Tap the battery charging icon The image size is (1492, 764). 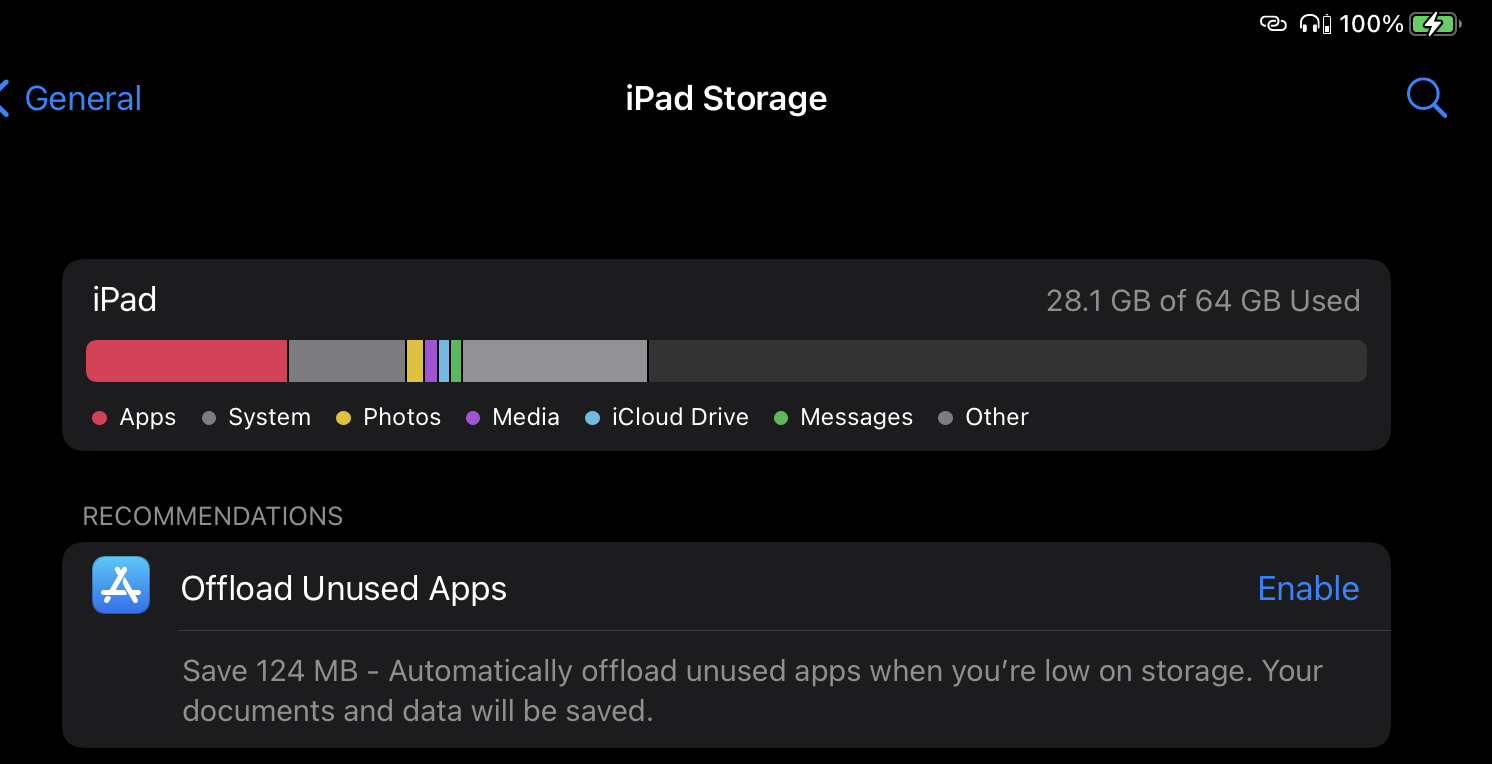[1434, 24]
